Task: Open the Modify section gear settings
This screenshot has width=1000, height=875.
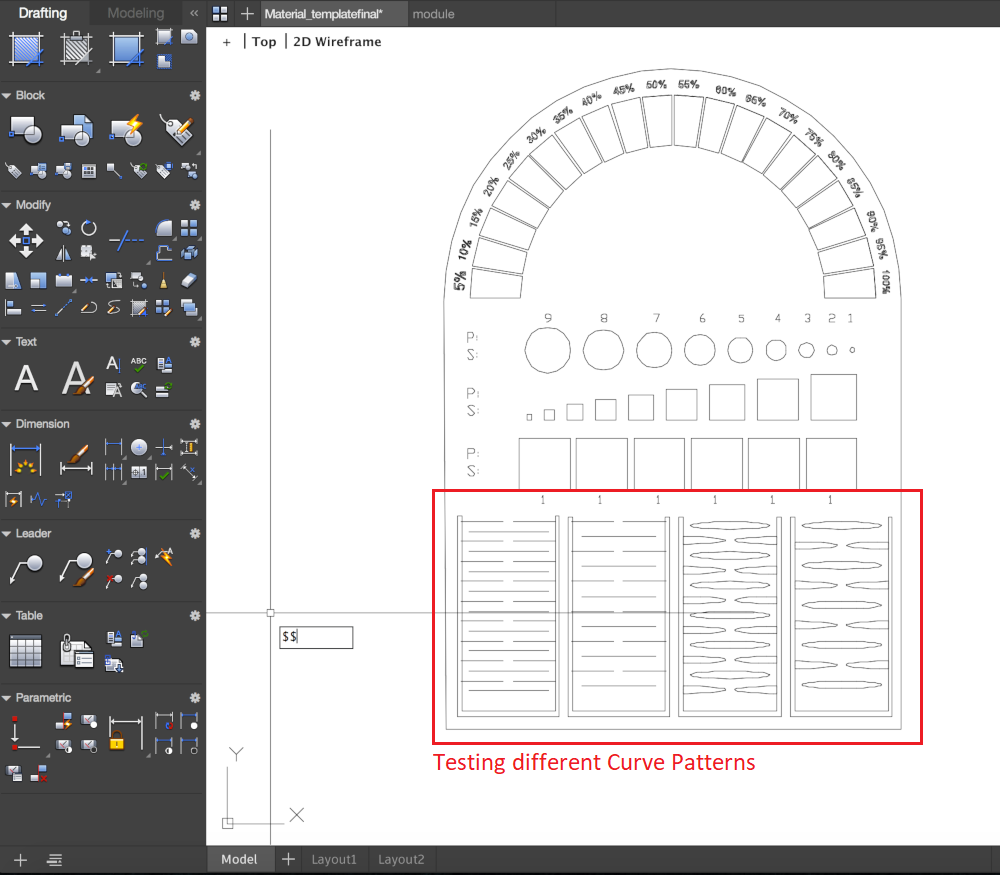Action: pyautogui.click(x=195, y=205)
